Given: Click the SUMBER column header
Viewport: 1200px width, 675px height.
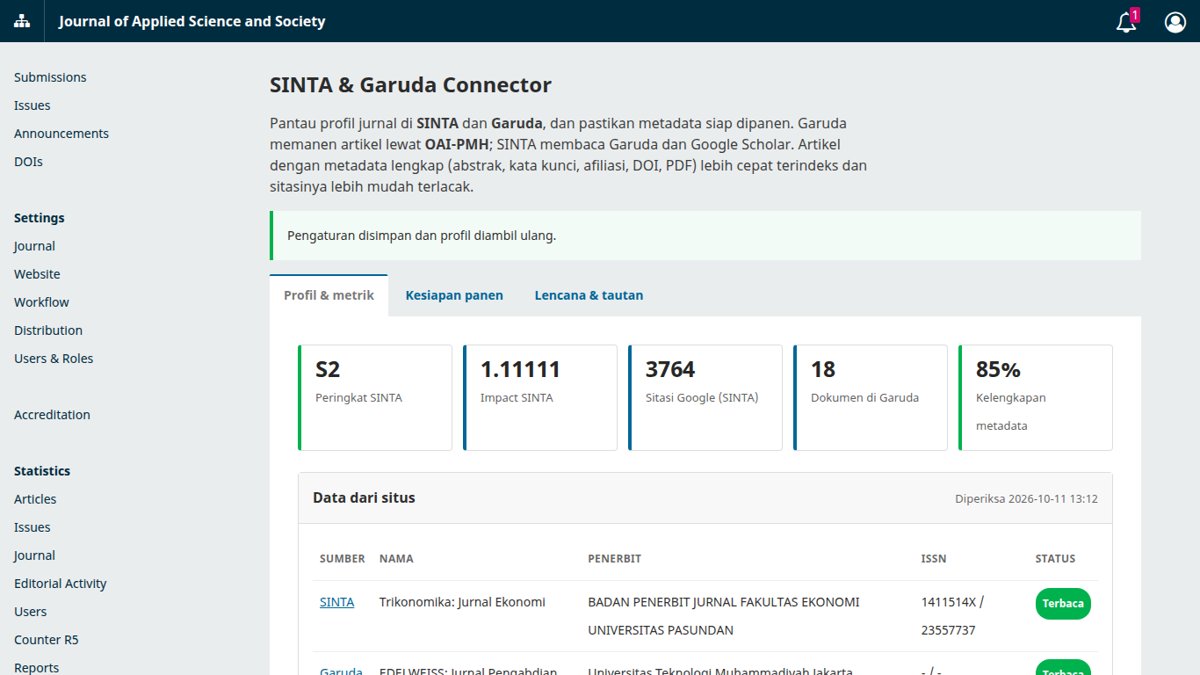Looking at the screenshot, I should coord(342,559).
